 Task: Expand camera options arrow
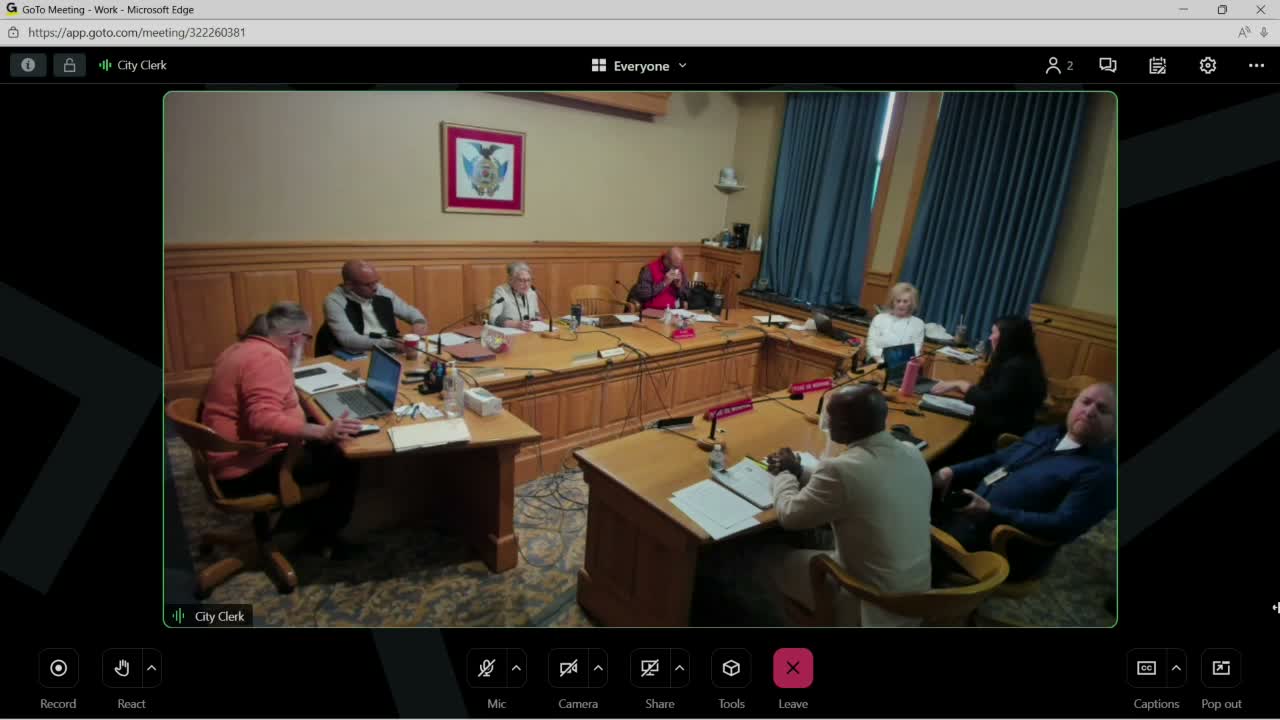click(x=598, y=668)
